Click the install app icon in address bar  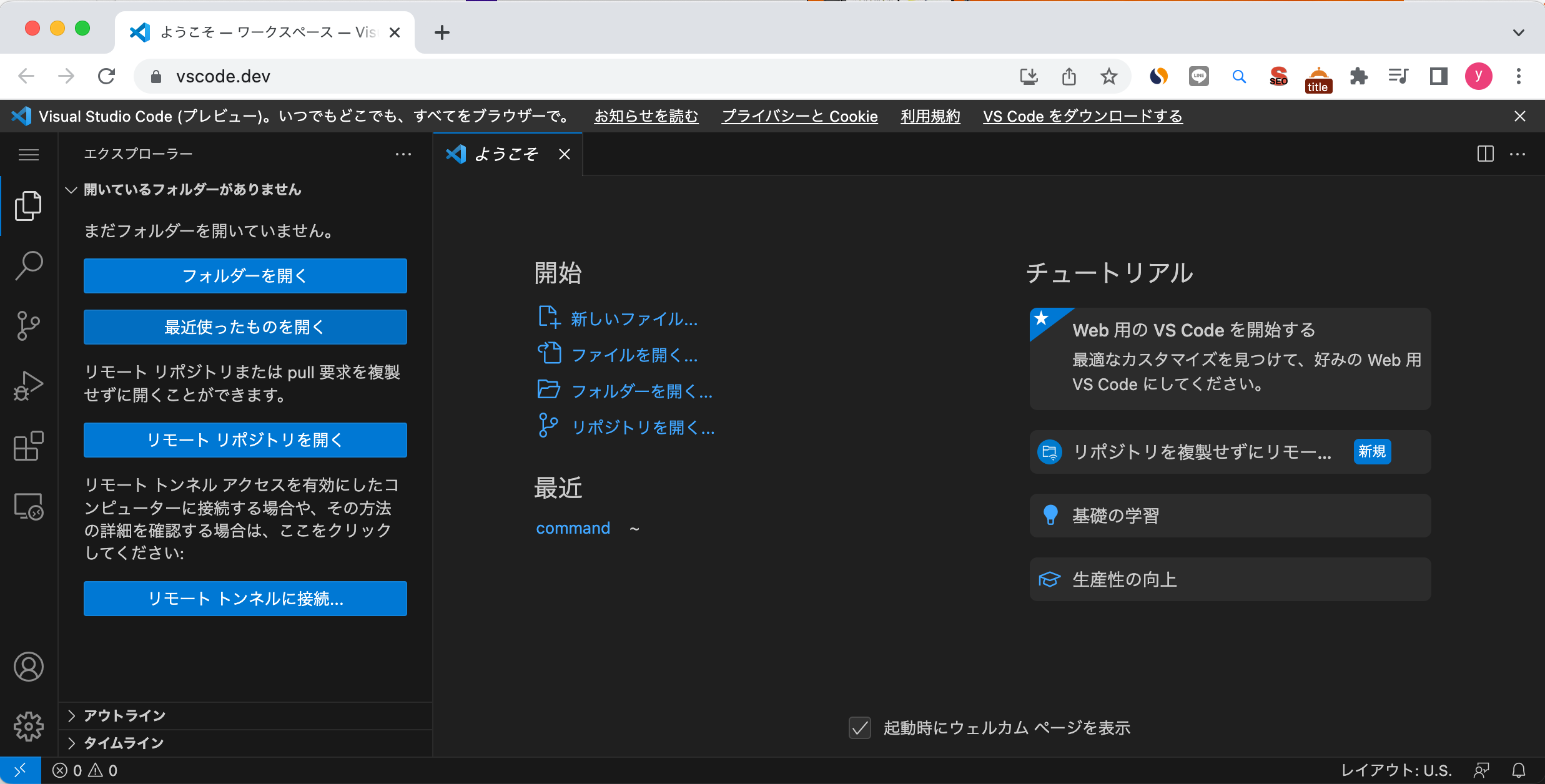[1029, 76]
